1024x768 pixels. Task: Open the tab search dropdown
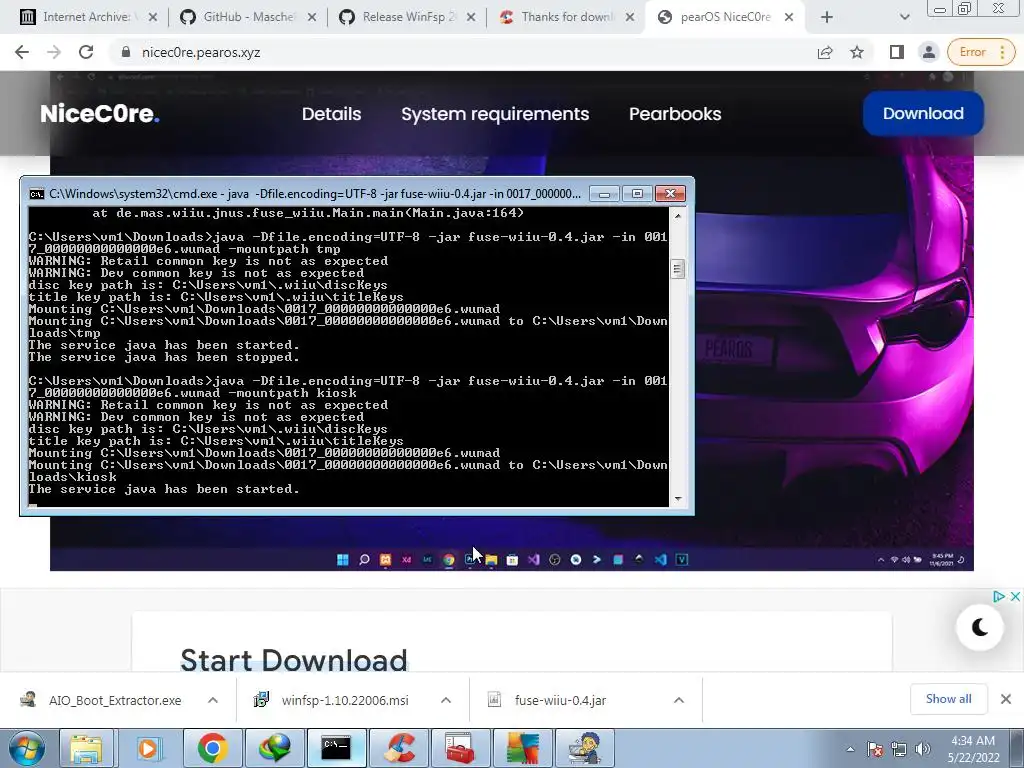click(x=904, y=17)
